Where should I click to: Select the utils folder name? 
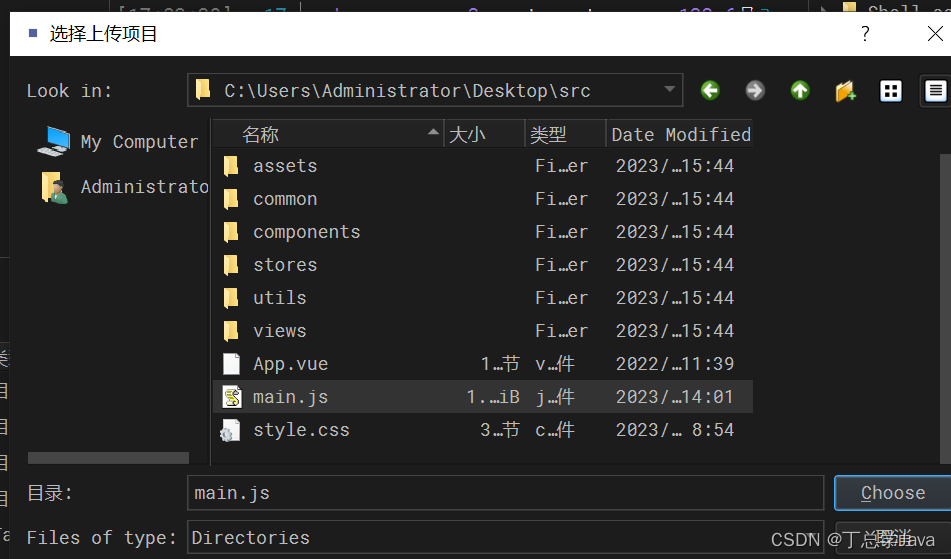(x=280, y=298)
